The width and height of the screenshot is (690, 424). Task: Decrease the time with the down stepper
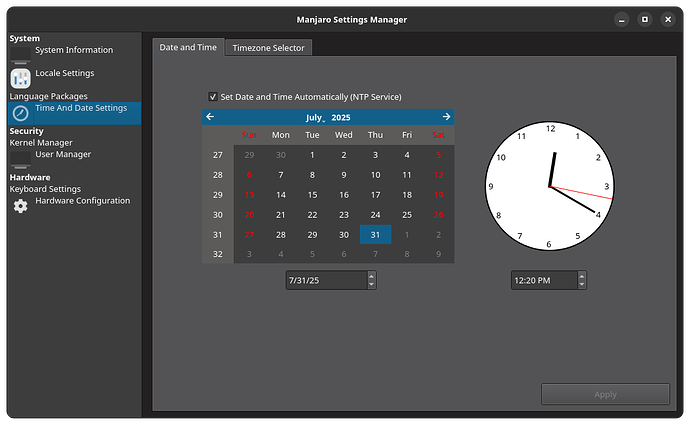pyautogui.click(x=582, y=285)
